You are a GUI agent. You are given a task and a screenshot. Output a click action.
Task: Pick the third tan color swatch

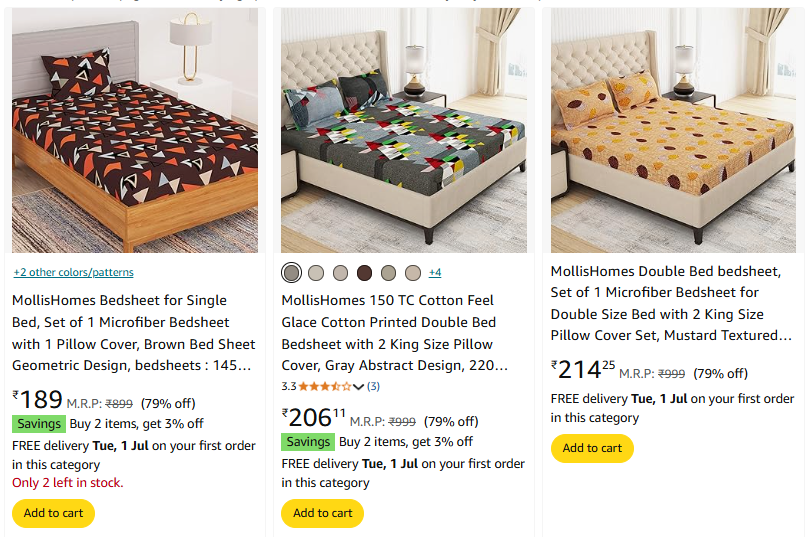tap(340, 273)
